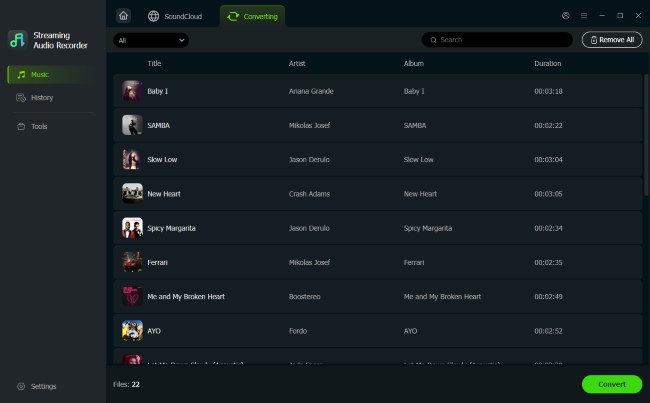Click the 'Files: 22' counter
The image size is (650, 403).
point(126,384)
